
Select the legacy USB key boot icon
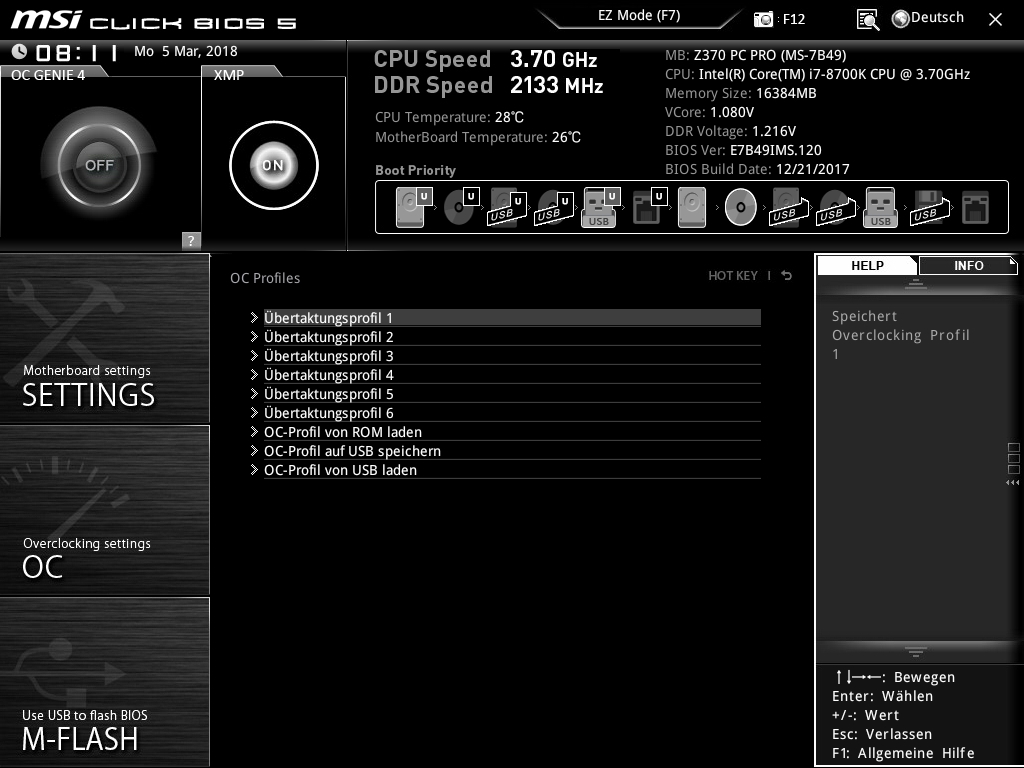click(x=881, y=208)
